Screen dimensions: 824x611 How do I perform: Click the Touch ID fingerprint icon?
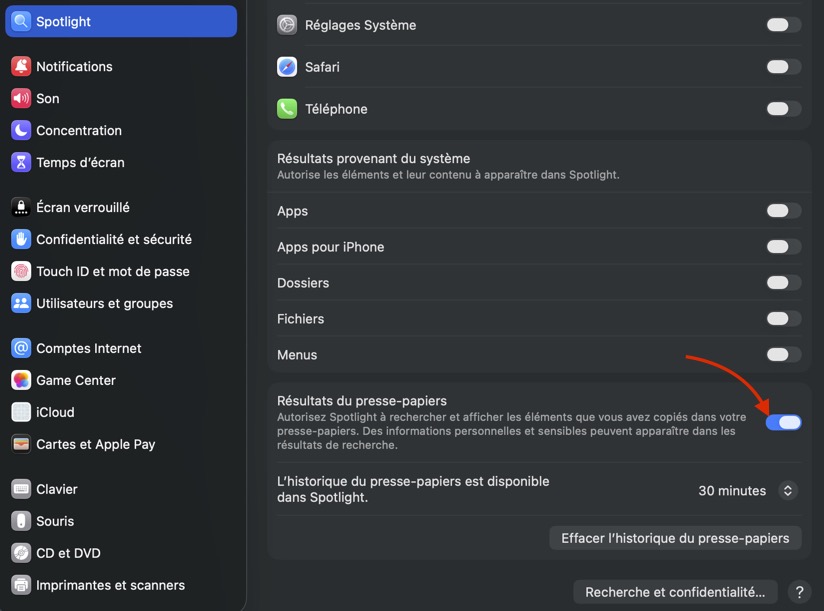(21, 272)
